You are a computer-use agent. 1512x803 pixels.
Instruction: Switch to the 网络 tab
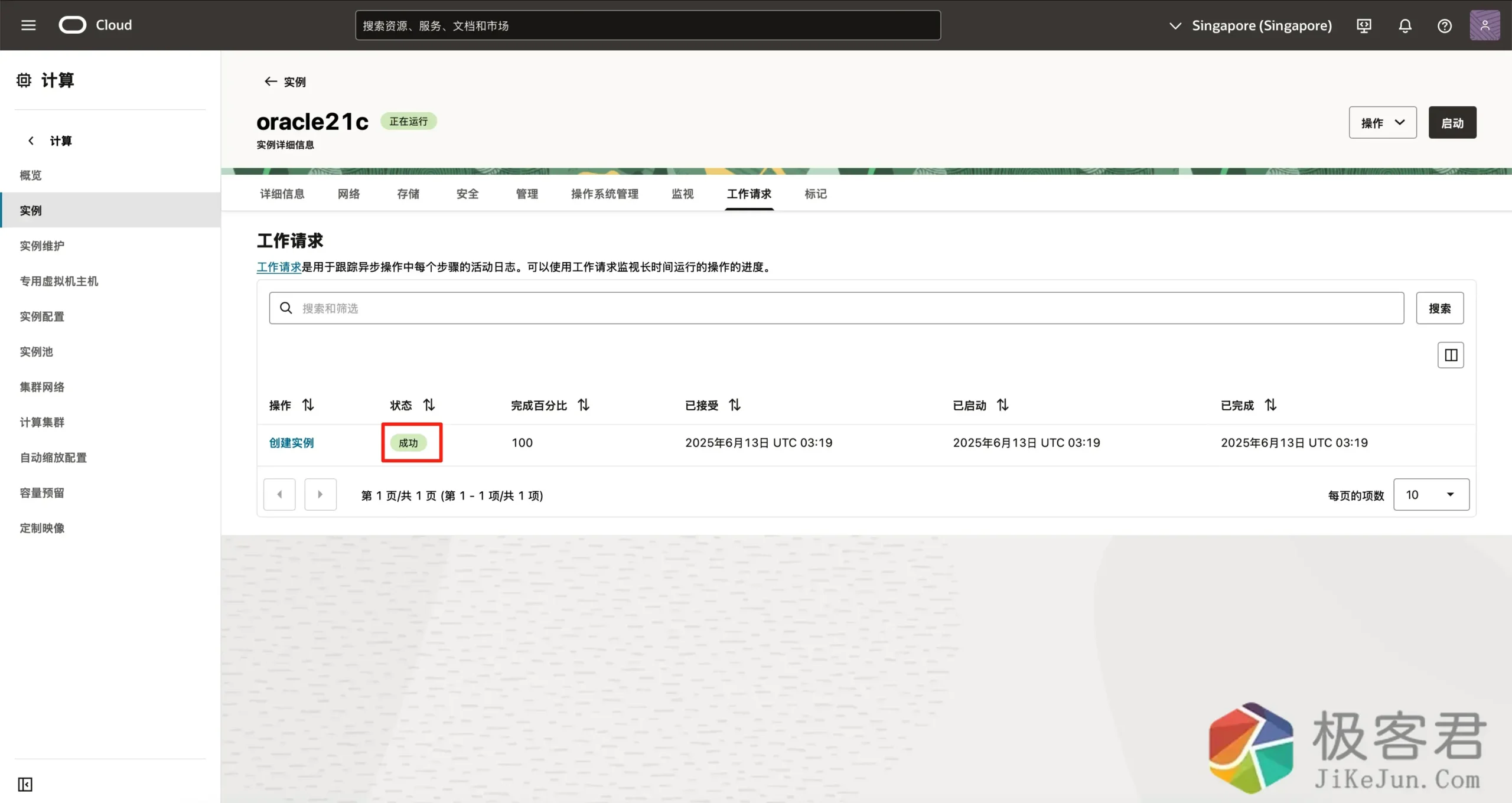tap(349, 194)
